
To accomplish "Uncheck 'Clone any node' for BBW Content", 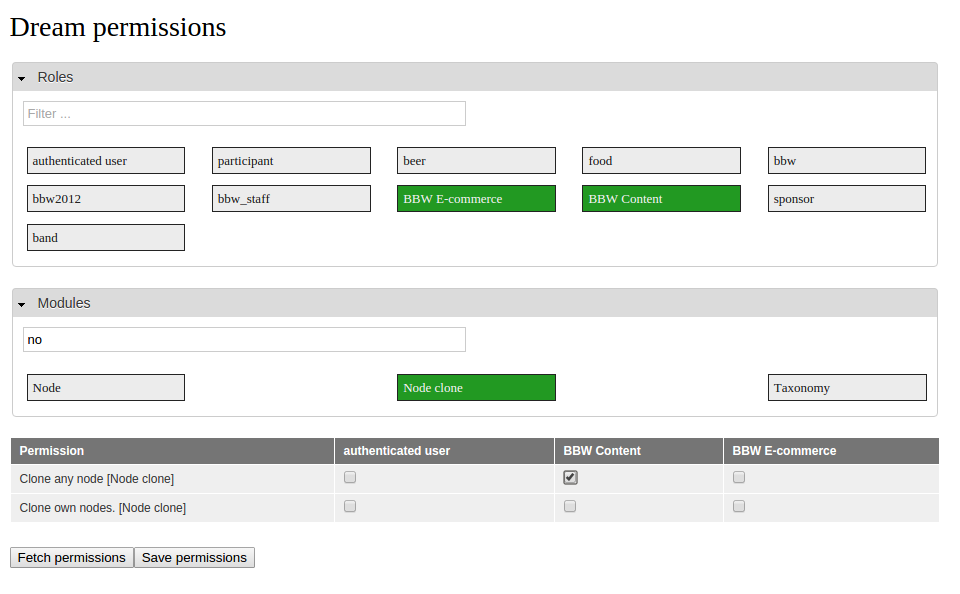I will point(570,478).
